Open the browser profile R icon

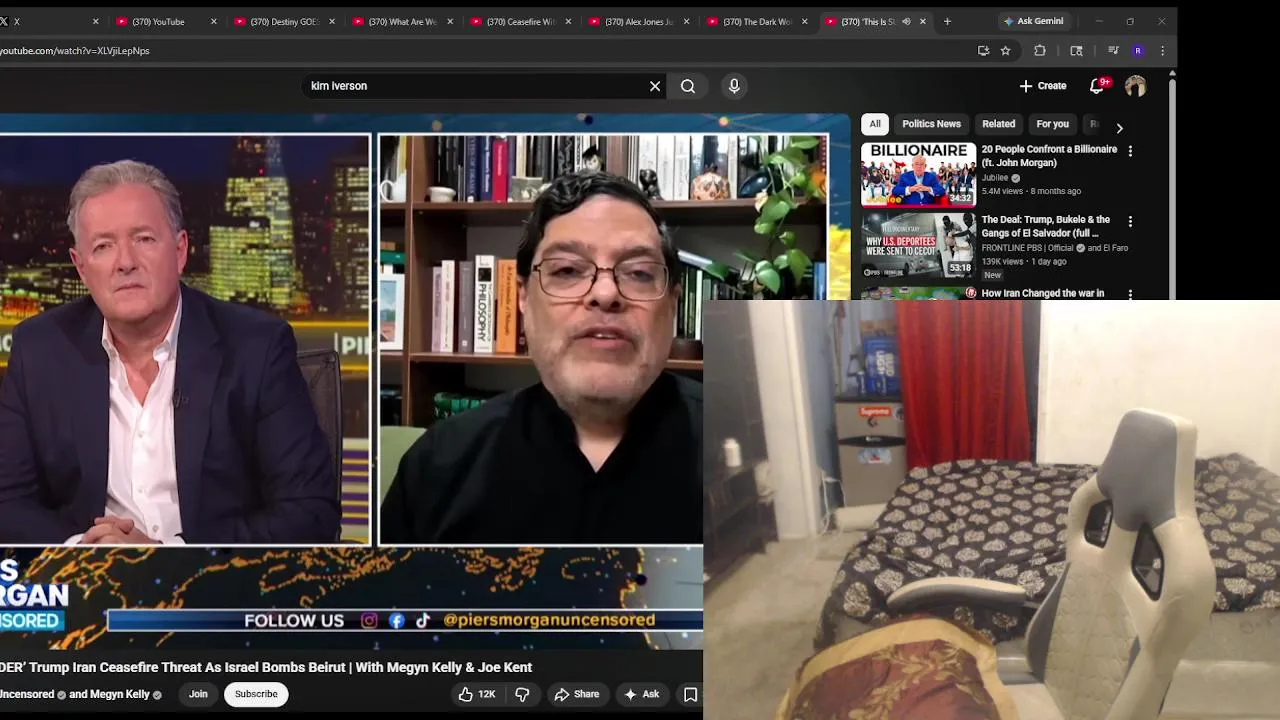tap(1138, 50)
